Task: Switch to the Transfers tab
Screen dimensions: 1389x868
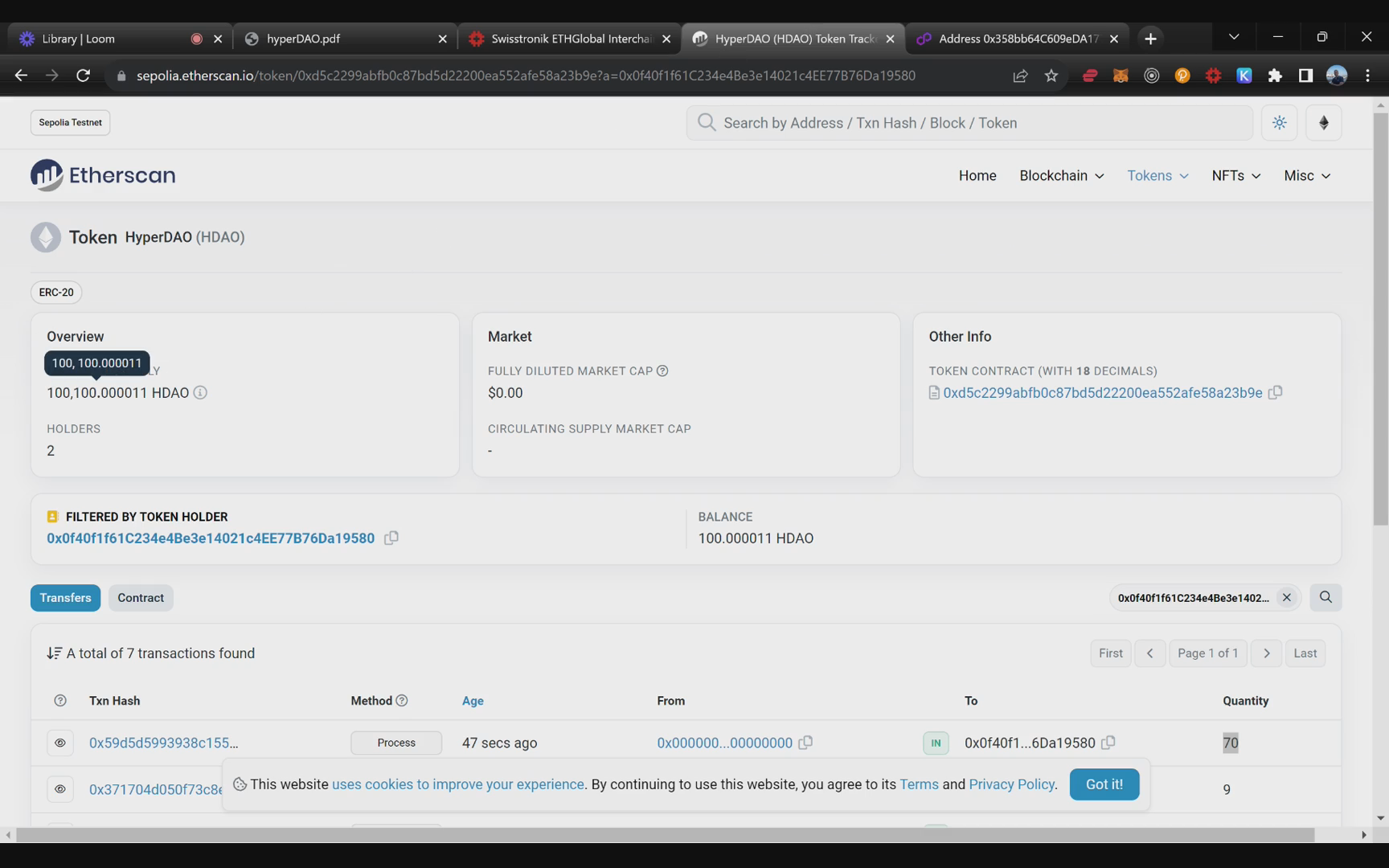Action: (x=65, y=597)
